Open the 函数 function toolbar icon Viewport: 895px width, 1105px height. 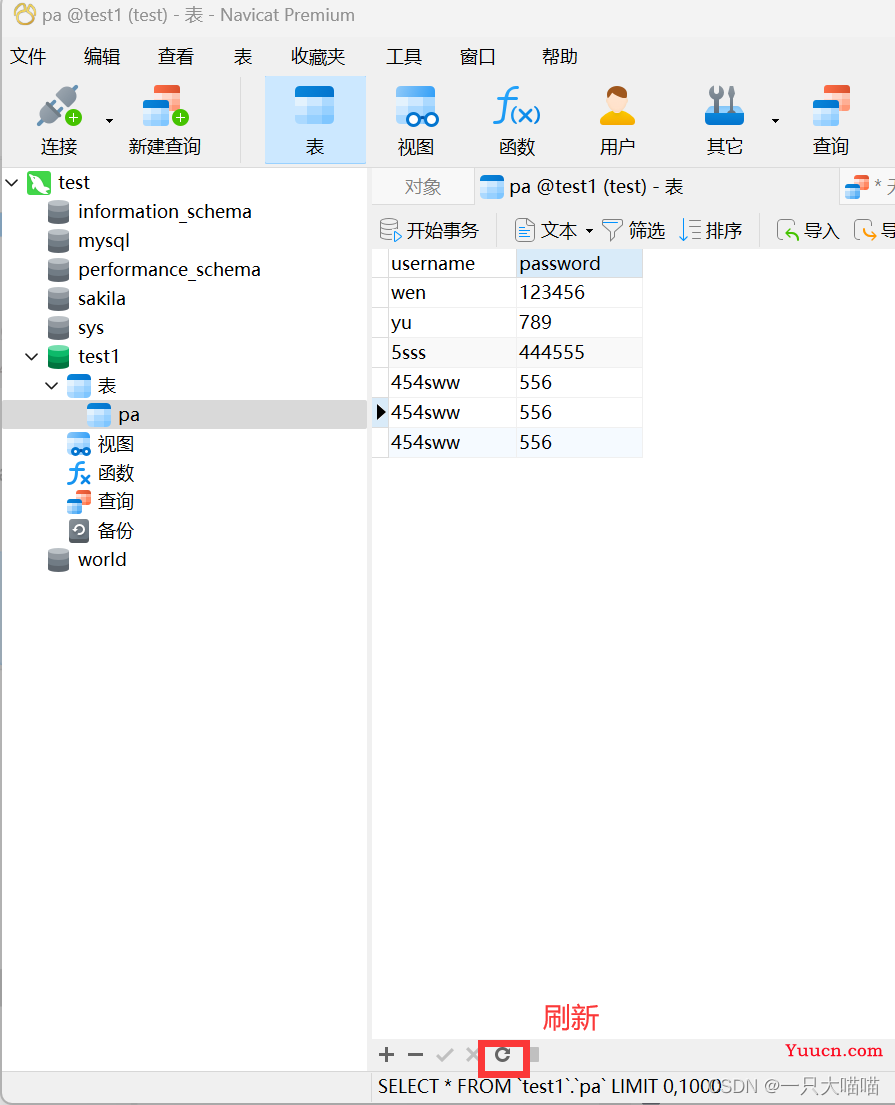[517, 106]
